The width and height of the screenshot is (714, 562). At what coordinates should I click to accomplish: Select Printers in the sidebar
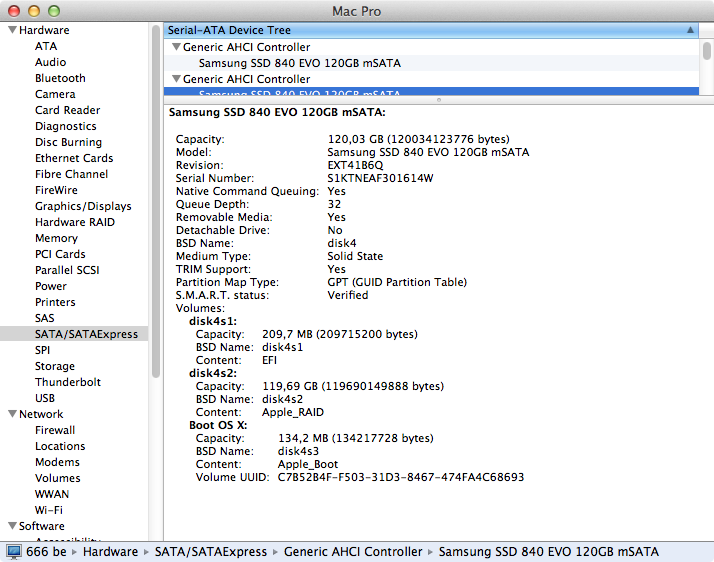click(x=55, y=302)
